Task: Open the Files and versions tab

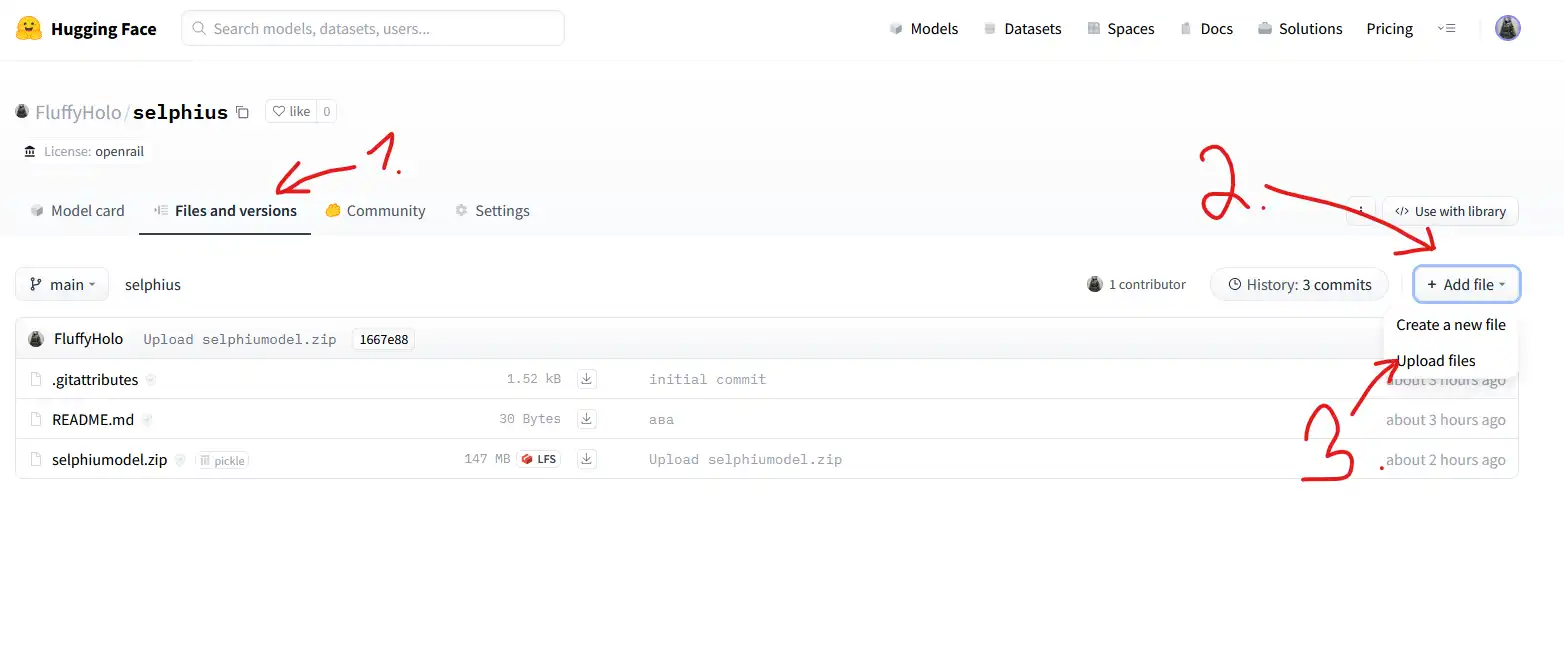Action: tap(225, 210)
